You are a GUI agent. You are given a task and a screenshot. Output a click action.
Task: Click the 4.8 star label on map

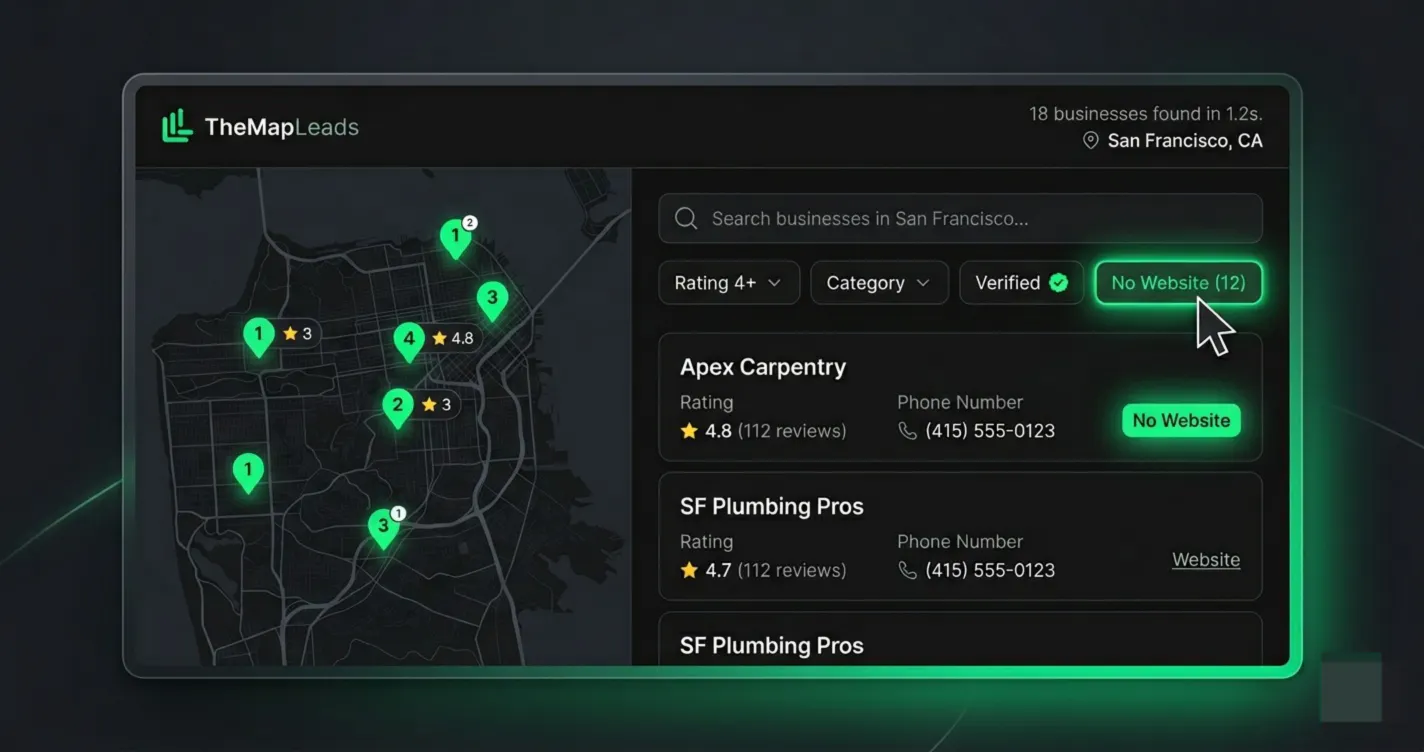pos(453,338)
